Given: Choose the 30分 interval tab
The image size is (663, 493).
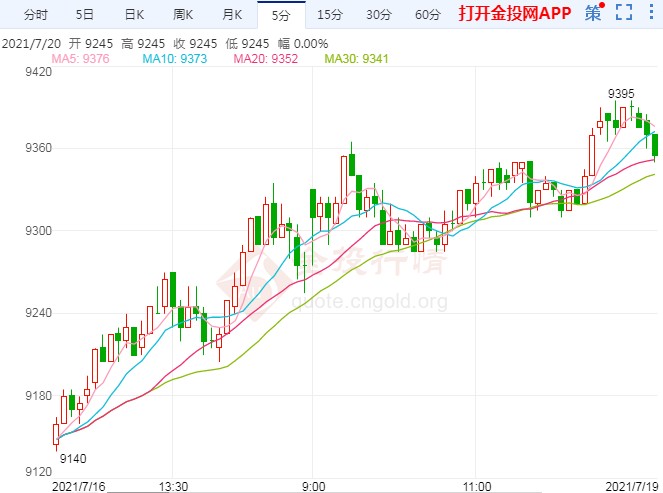Looking at the screenshot, I should [x=379, y=14].
